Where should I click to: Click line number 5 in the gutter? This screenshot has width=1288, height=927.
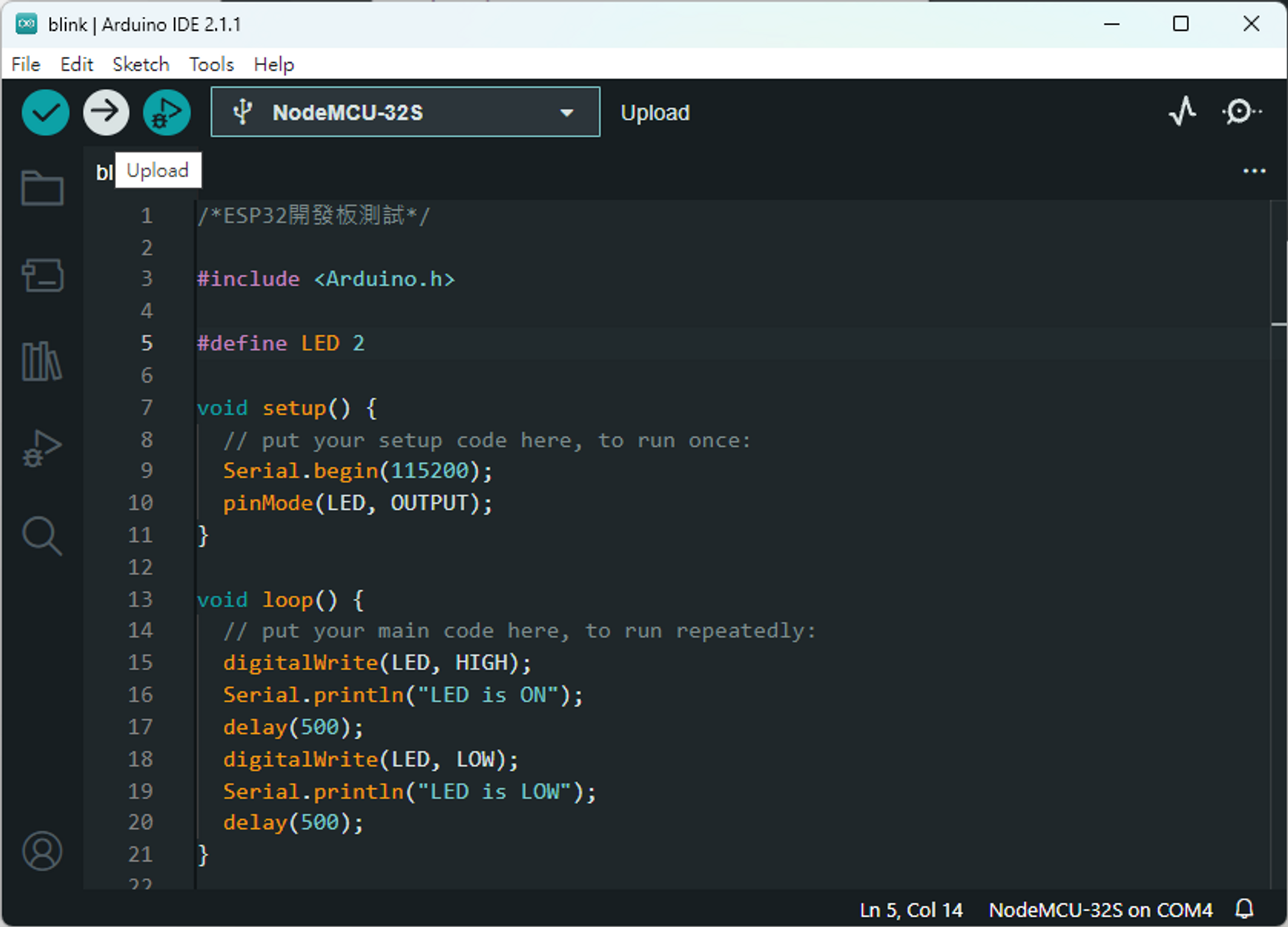click(x=146, y=343)
